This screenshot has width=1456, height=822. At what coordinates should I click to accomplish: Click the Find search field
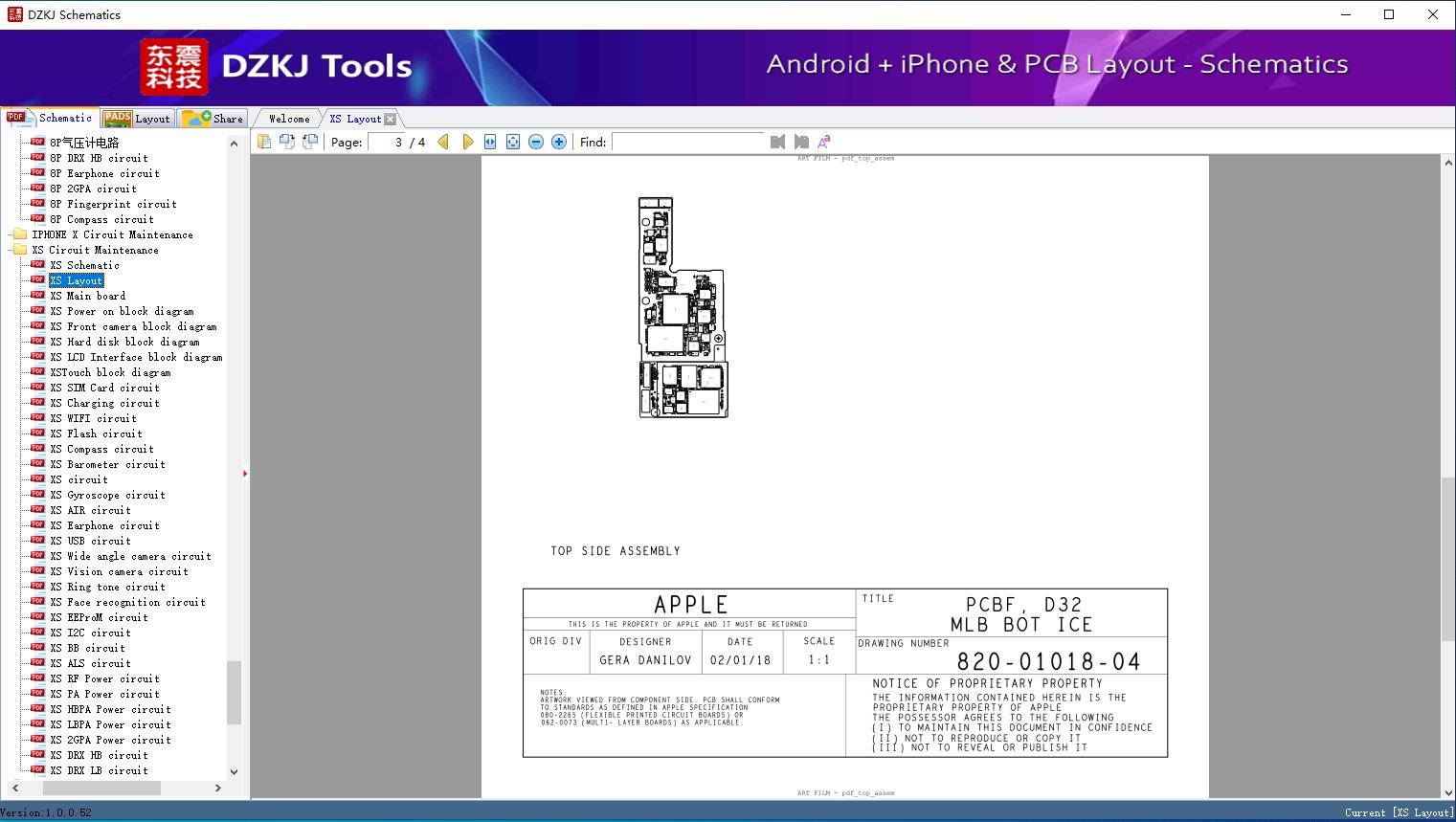tap(688, 142)
